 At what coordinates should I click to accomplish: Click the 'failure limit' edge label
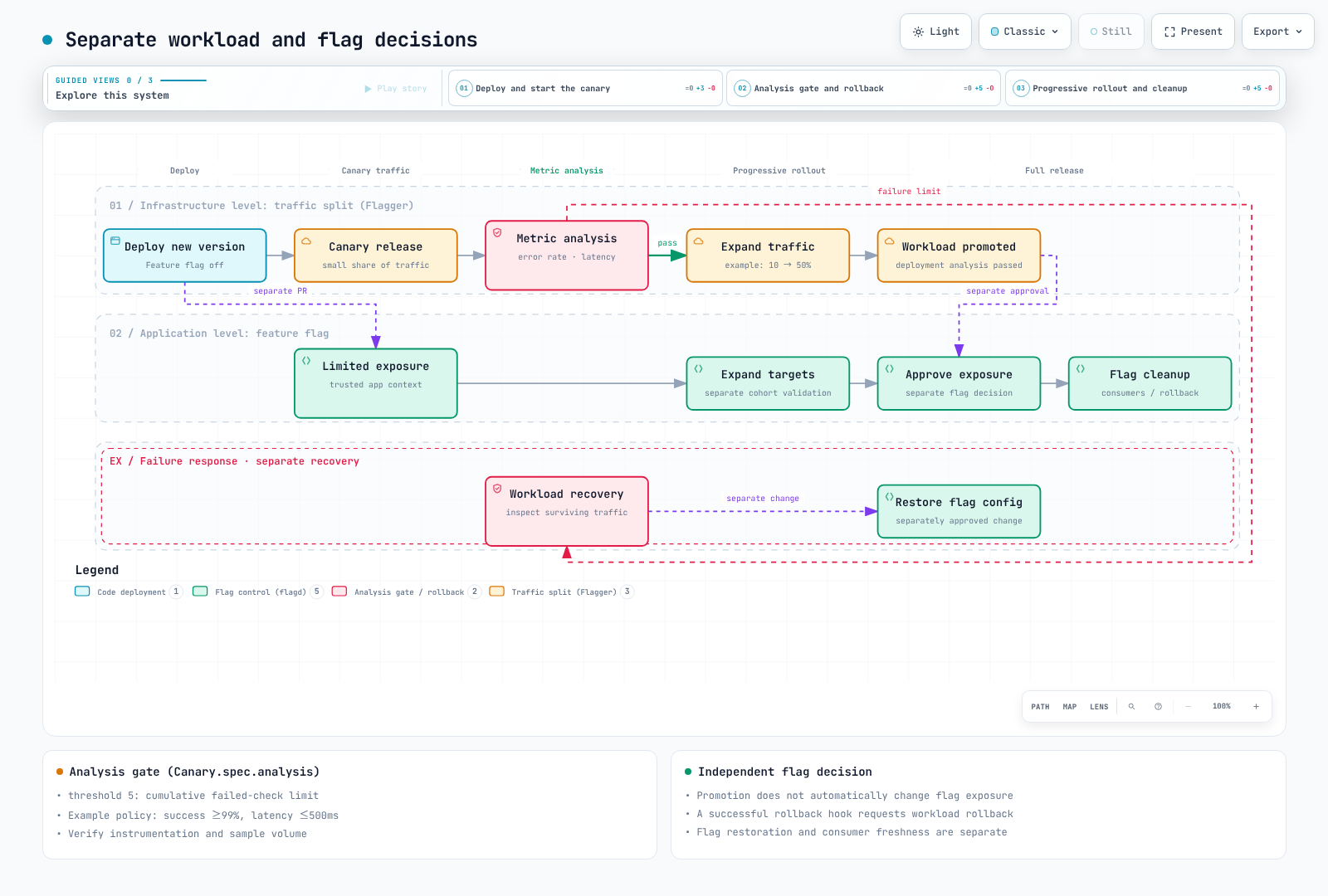tap(909, 192)
